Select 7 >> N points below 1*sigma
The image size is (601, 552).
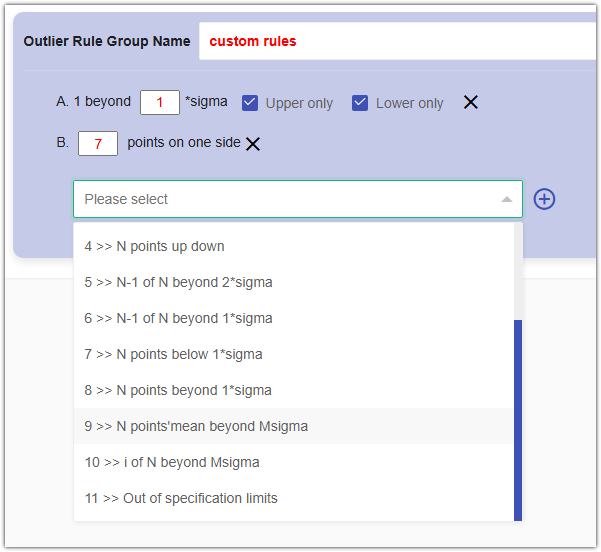click(x=173, y=354)
